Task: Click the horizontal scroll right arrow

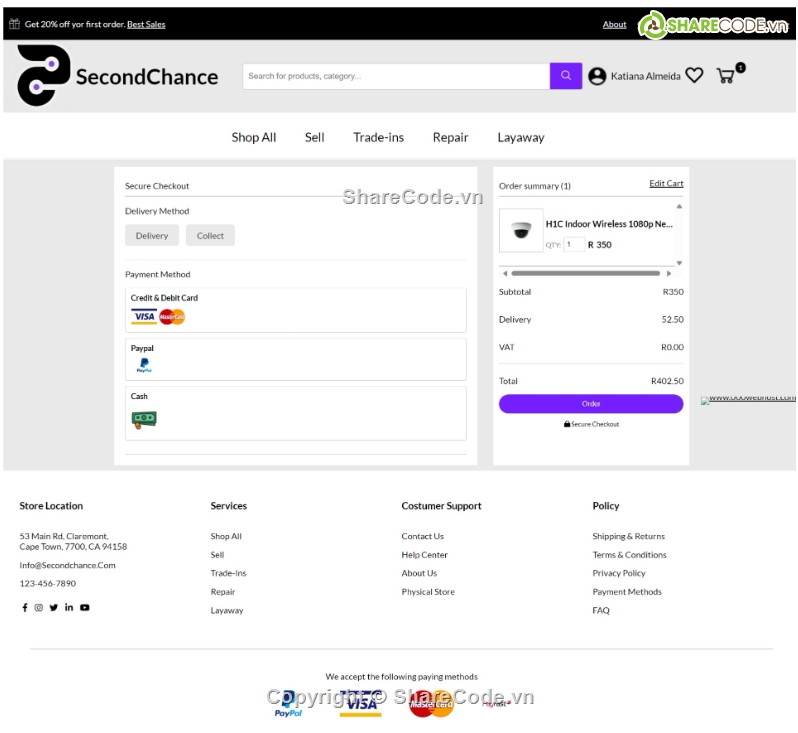Action: point(669,273)
